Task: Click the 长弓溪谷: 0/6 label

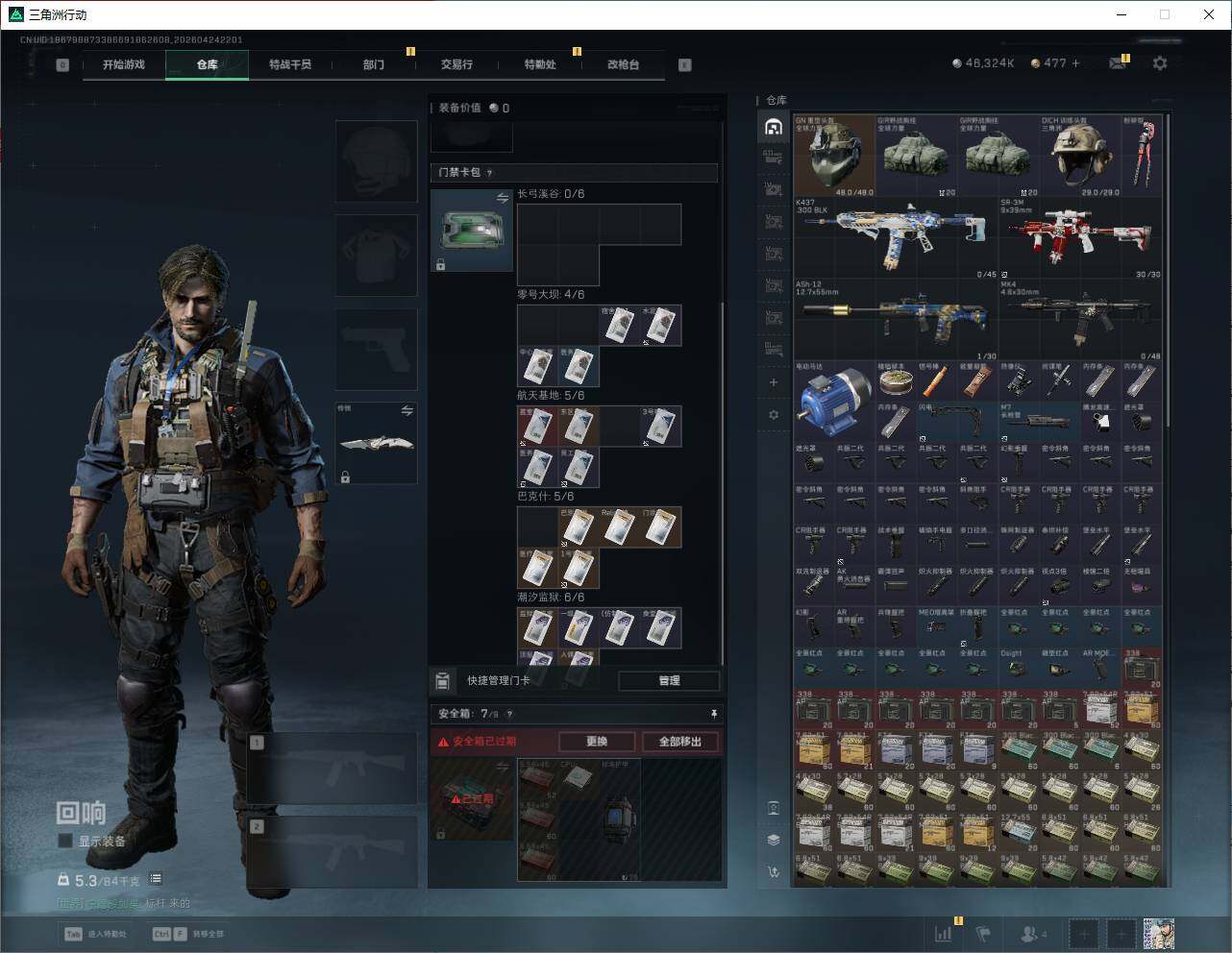Action: click(551, 194)
